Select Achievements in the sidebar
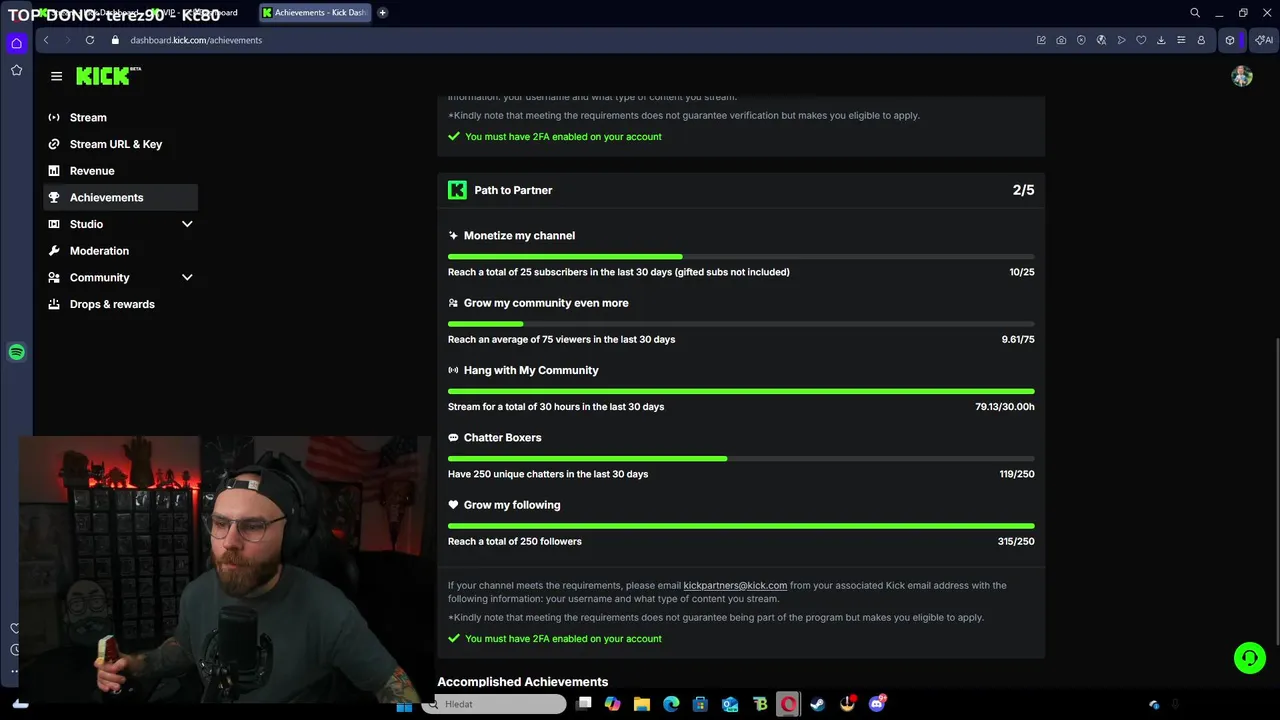1280x720 pixels. (x=120, y=197)
